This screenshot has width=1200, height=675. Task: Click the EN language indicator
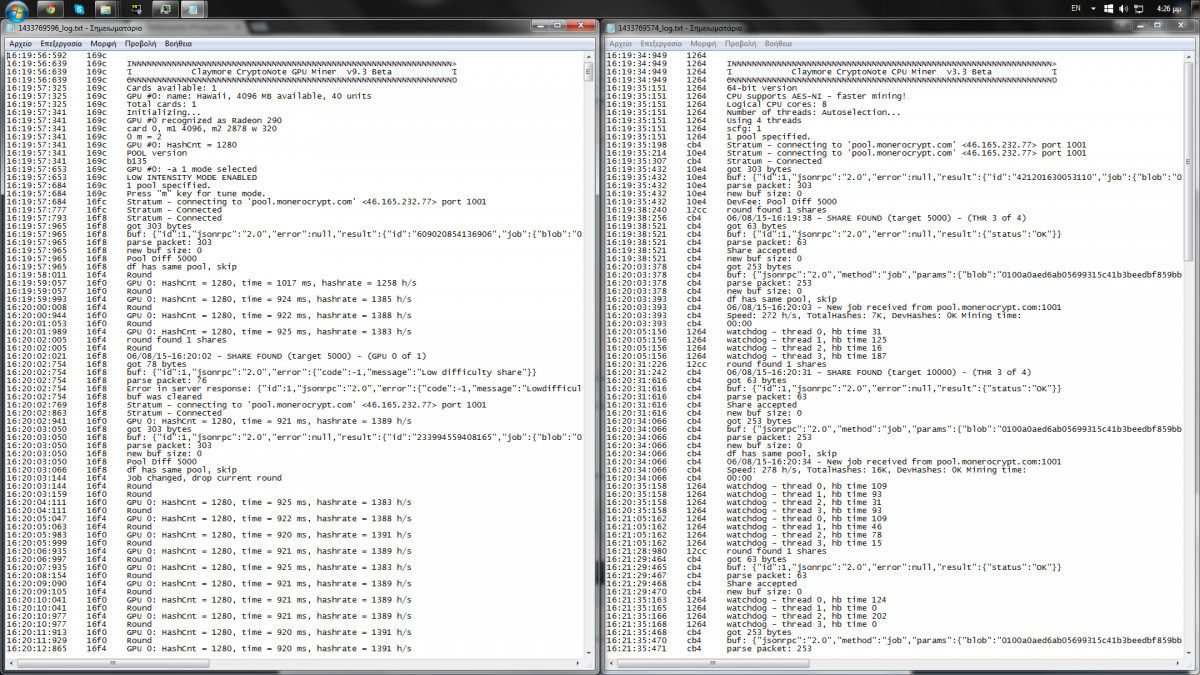pos(1076,8)
